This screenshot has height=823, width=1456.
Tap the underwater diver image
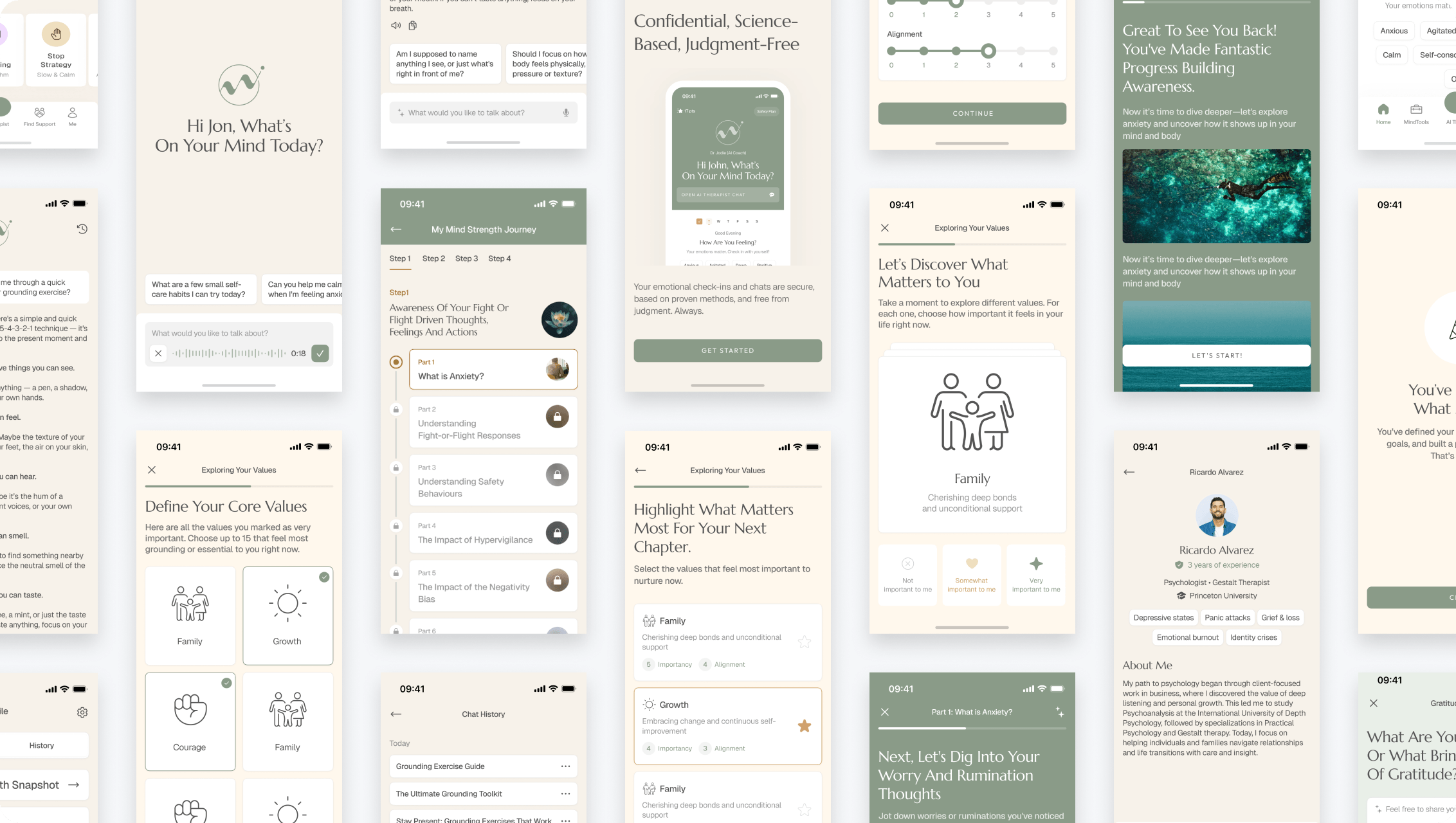(1216, 196)
